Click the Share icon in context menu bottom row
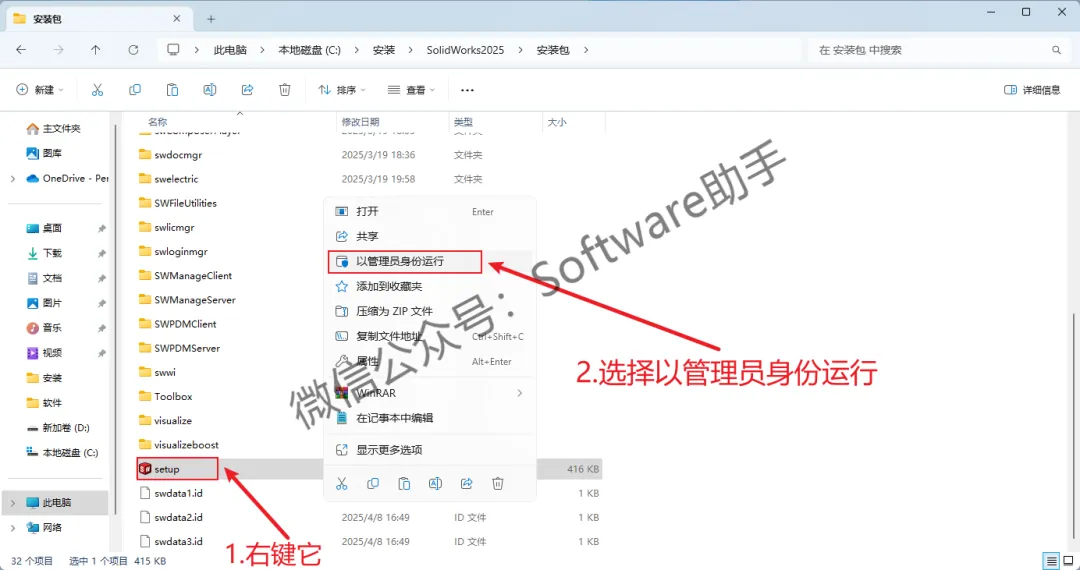Screen dimensions: 1080x570 point(466,483)
